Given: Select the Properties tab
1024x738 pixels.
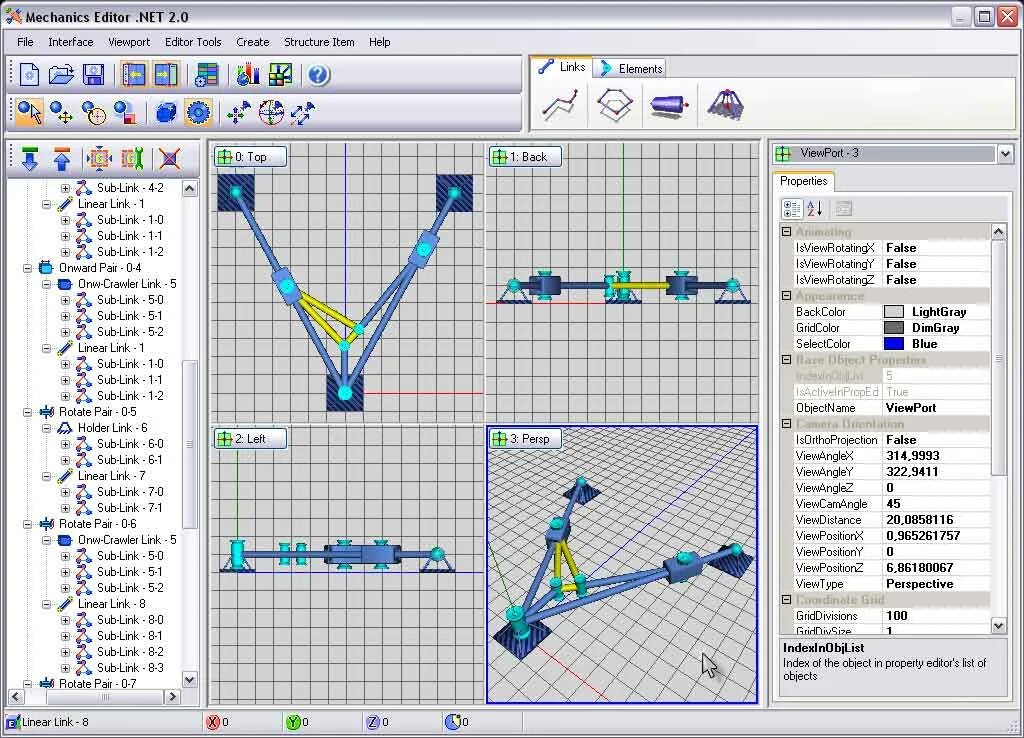Looking at the screenshot, I should 803,181.
